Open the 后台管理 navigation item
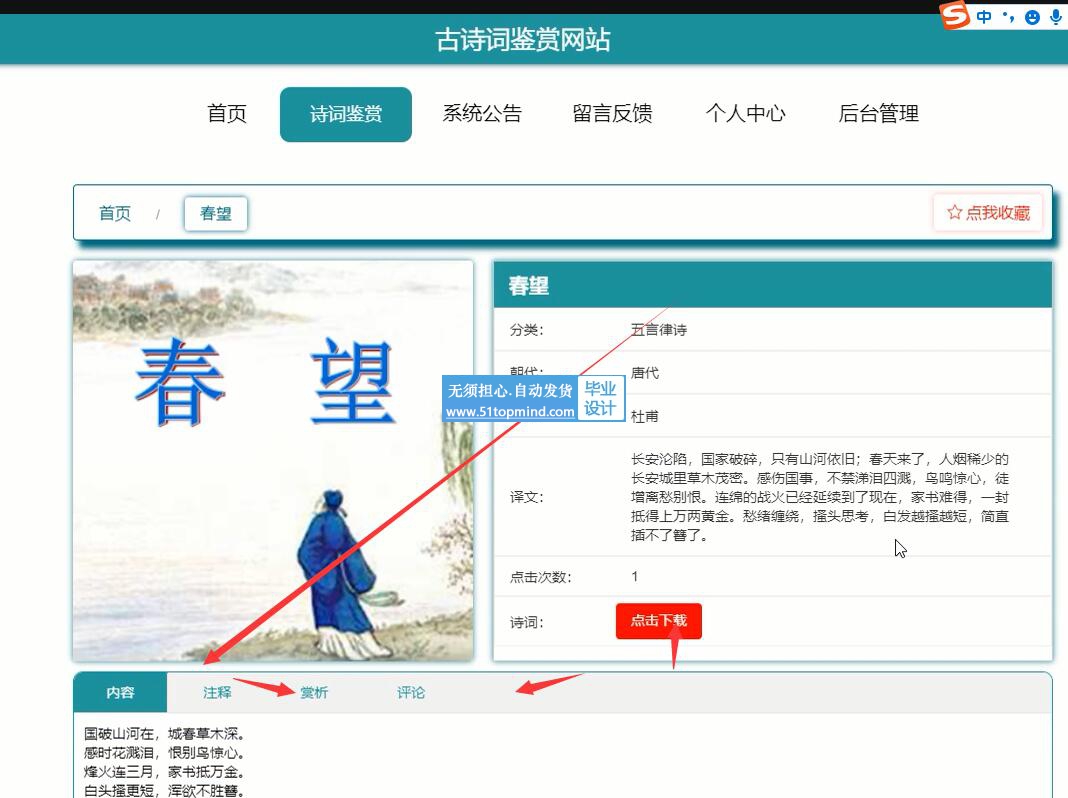 click(x=879, y=114)
